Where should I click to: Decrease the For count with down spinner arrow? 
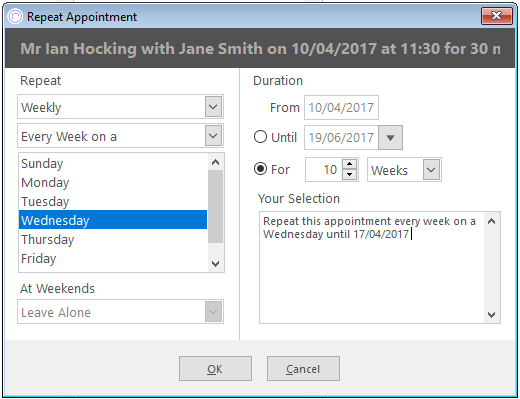[x=349, y=174]
